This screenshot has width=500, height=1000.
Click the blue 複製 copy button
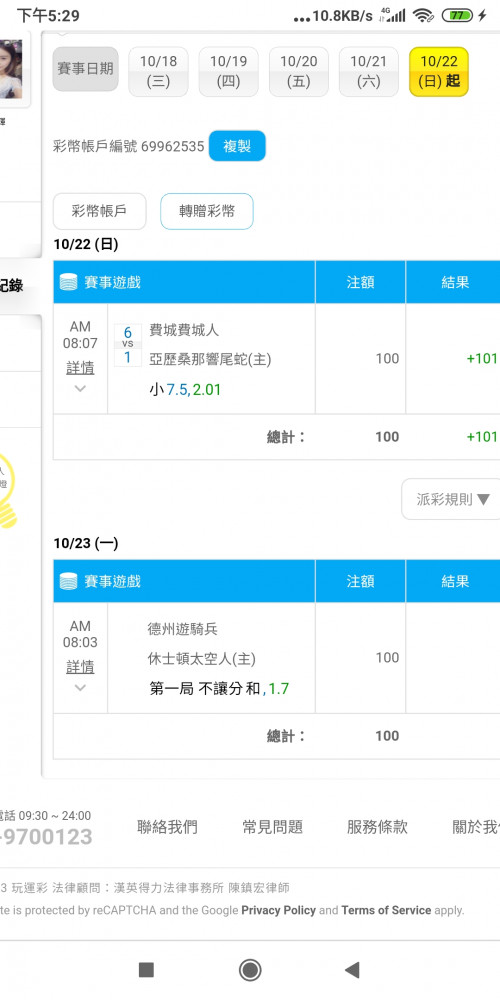(x=237, y=146)
